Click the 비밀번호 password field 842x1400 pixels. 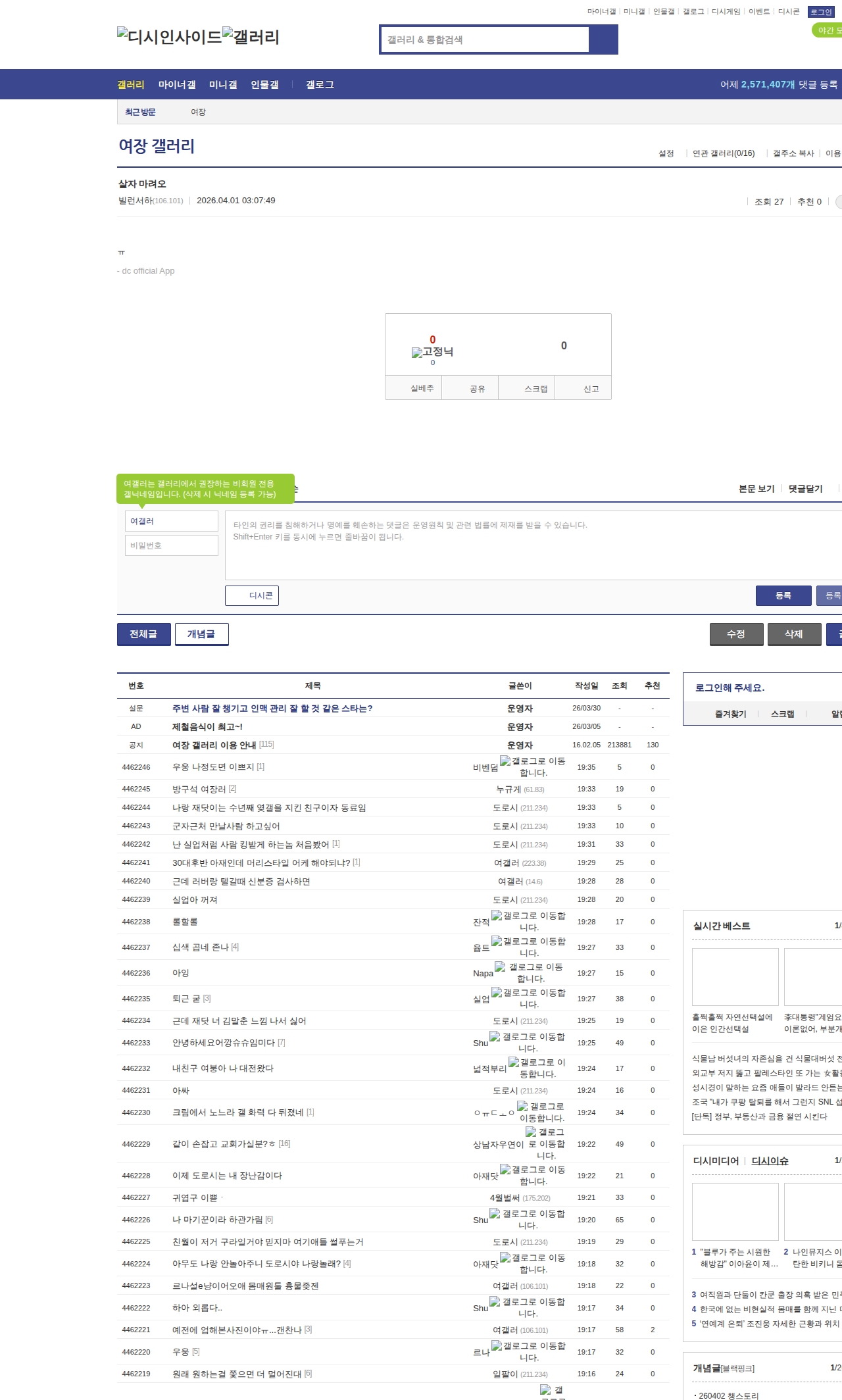click(x=171, y=545)
